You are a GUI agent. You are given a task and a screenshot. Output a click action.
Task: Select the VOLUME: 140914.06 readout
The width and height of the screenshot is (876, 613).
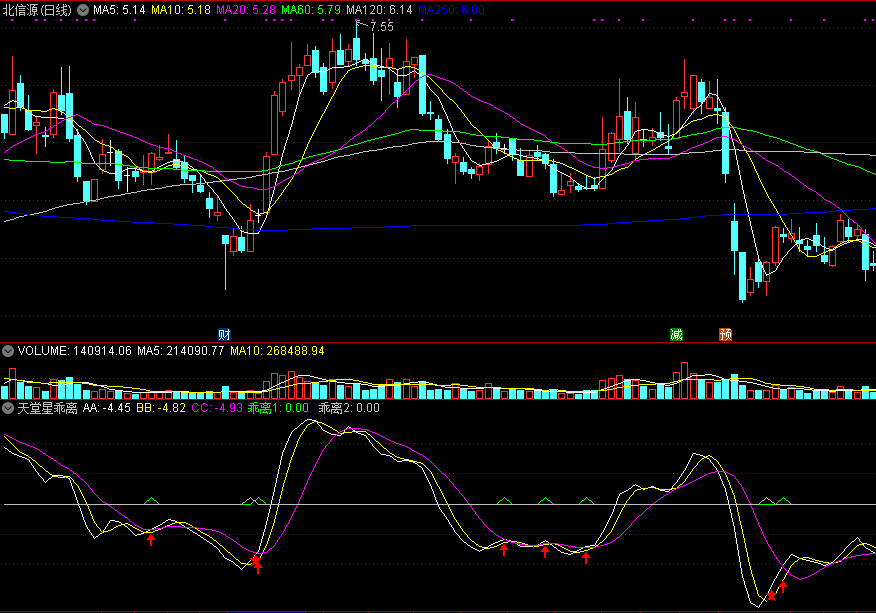75,351
